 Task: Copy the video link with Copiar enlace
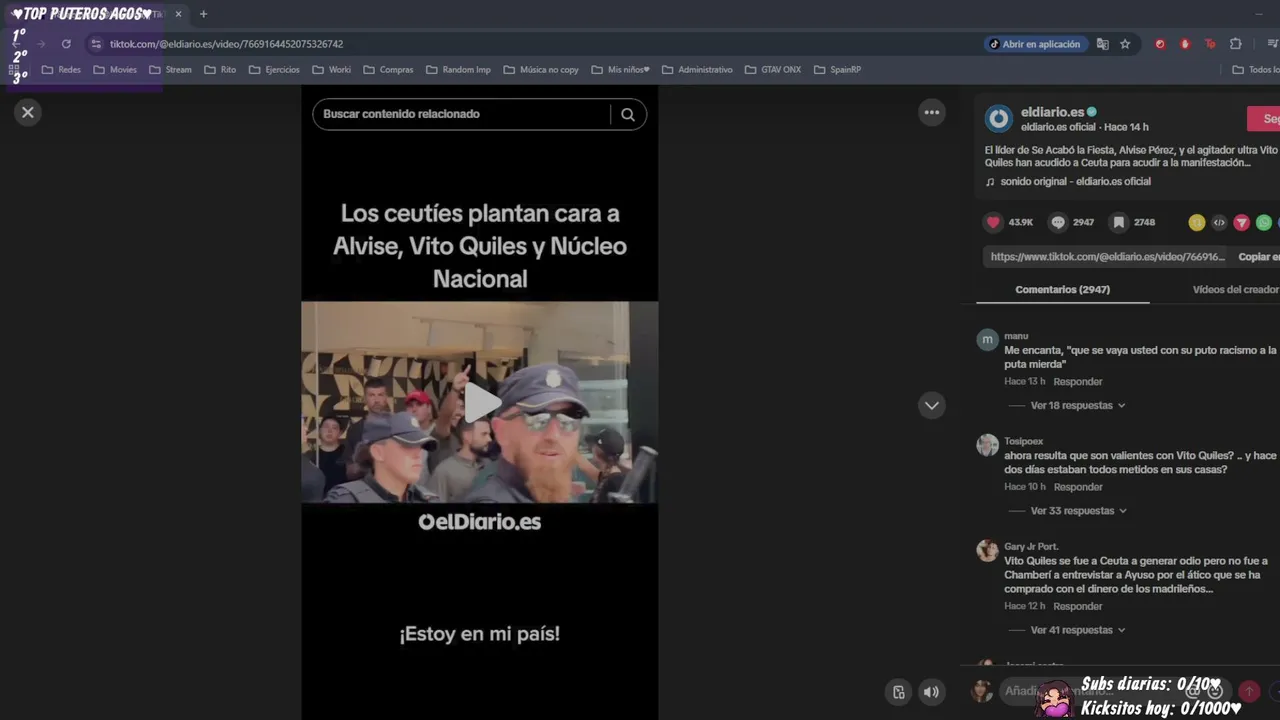(x=1258, y=257)
